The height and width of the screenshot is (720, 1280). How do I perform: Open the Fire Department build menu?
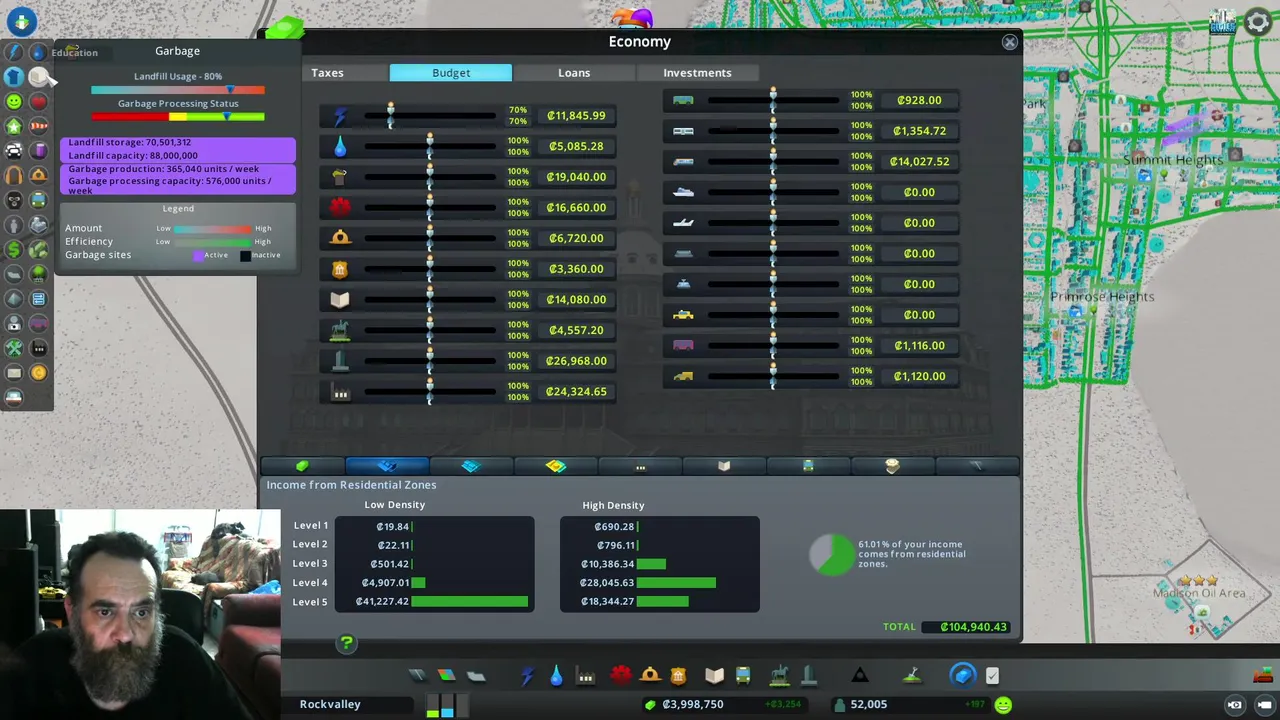click(x=650, y=676)
